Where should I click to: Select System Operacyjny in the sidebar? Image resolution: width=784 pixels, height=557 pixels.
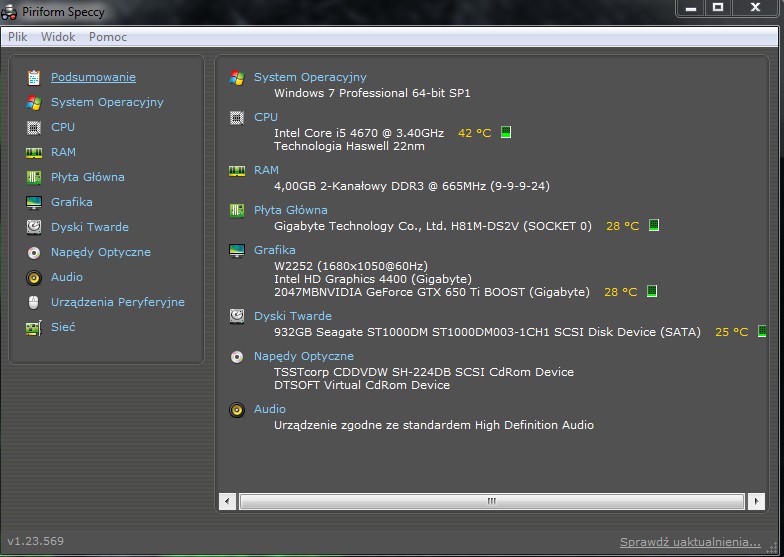click(107, 102)
